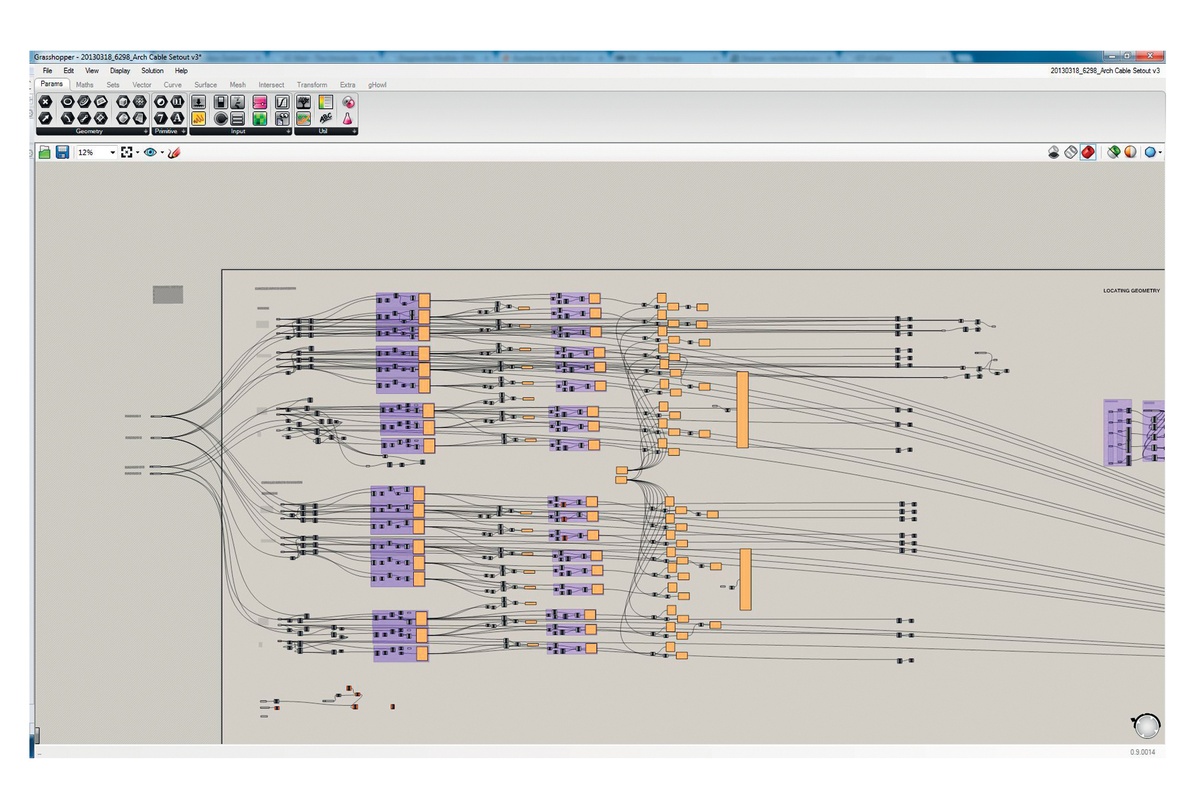Screen dimensions: 1200x800
Task: Click the 0.9.0014 version text
Action: (x=1142, y=751)
